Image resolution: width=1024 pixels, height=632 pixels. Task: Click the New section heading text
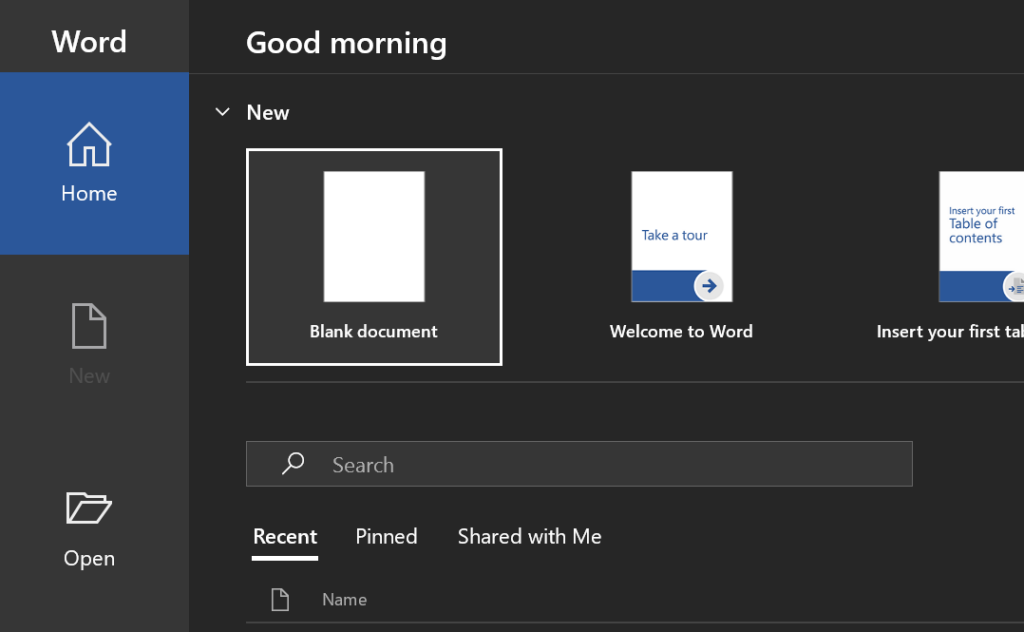pos(268,112)
